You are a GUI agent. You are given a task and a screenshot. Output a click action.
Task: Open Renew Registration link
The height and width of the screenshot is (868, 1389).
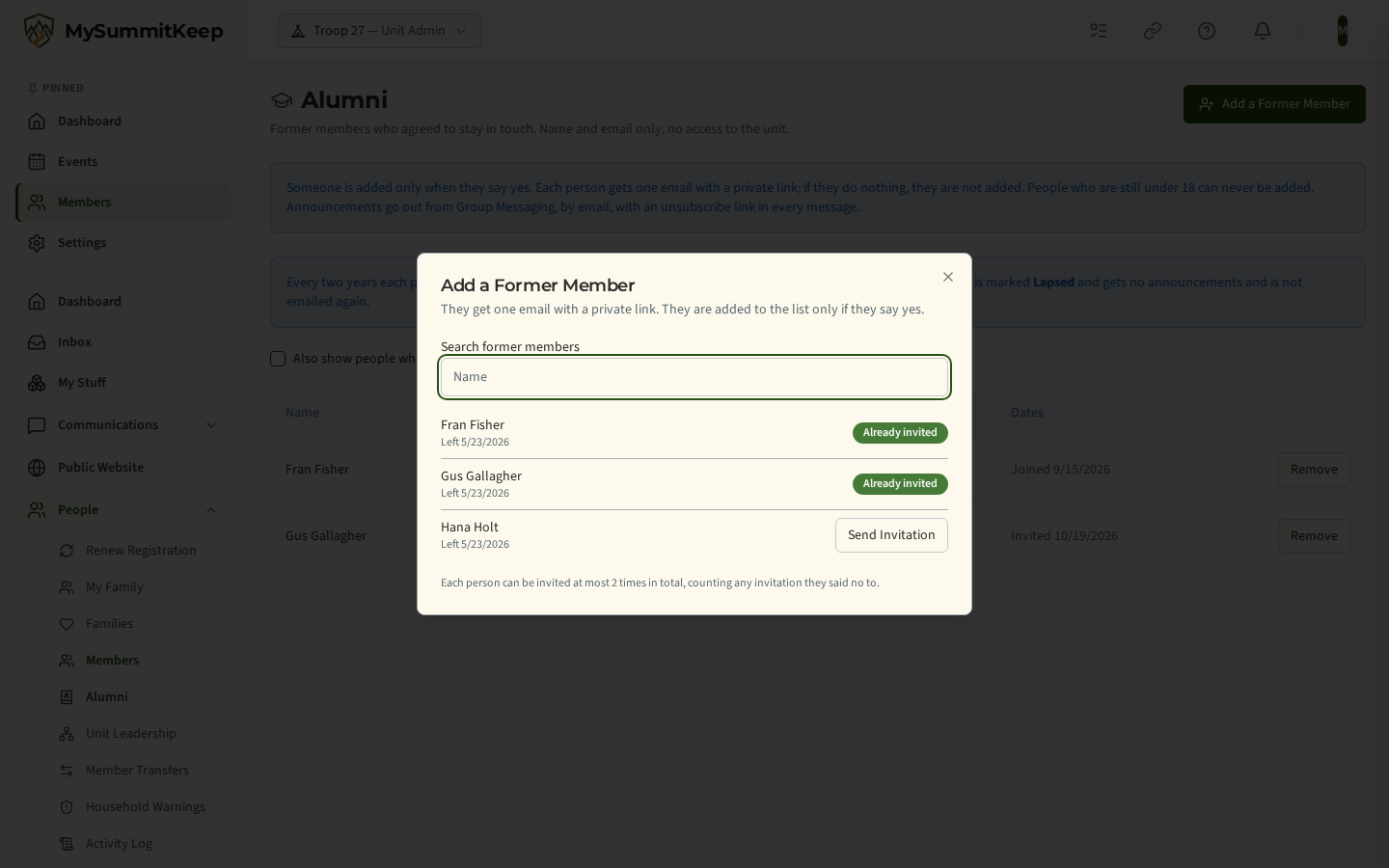(x=141, y=551)
